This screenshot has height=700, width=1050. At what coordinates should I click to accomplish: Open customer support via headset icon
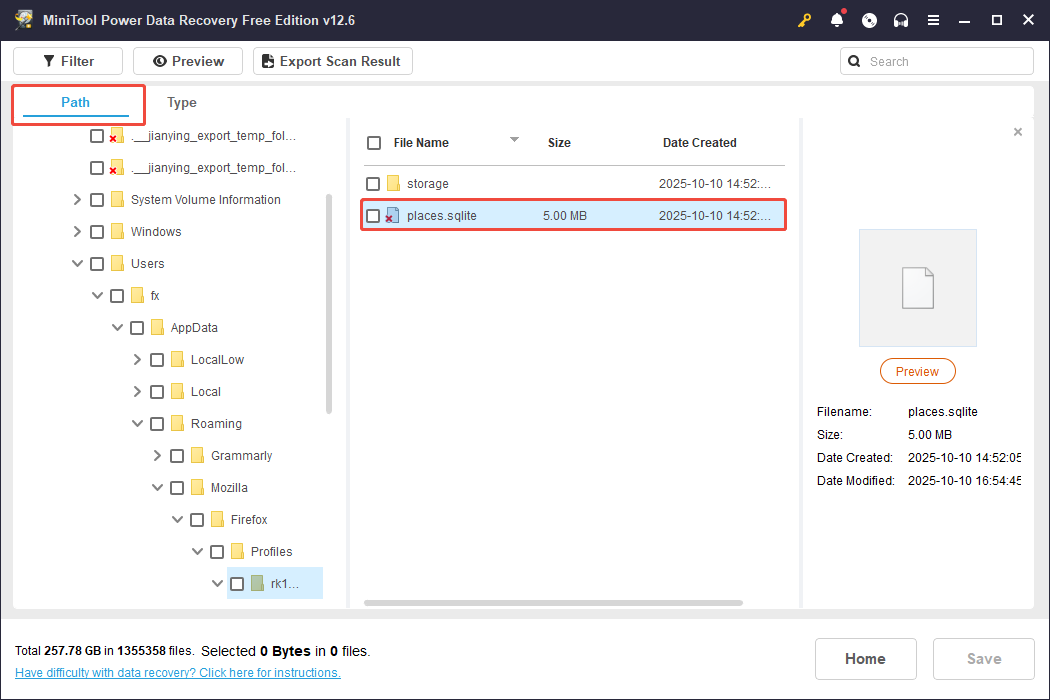point(901,19)
